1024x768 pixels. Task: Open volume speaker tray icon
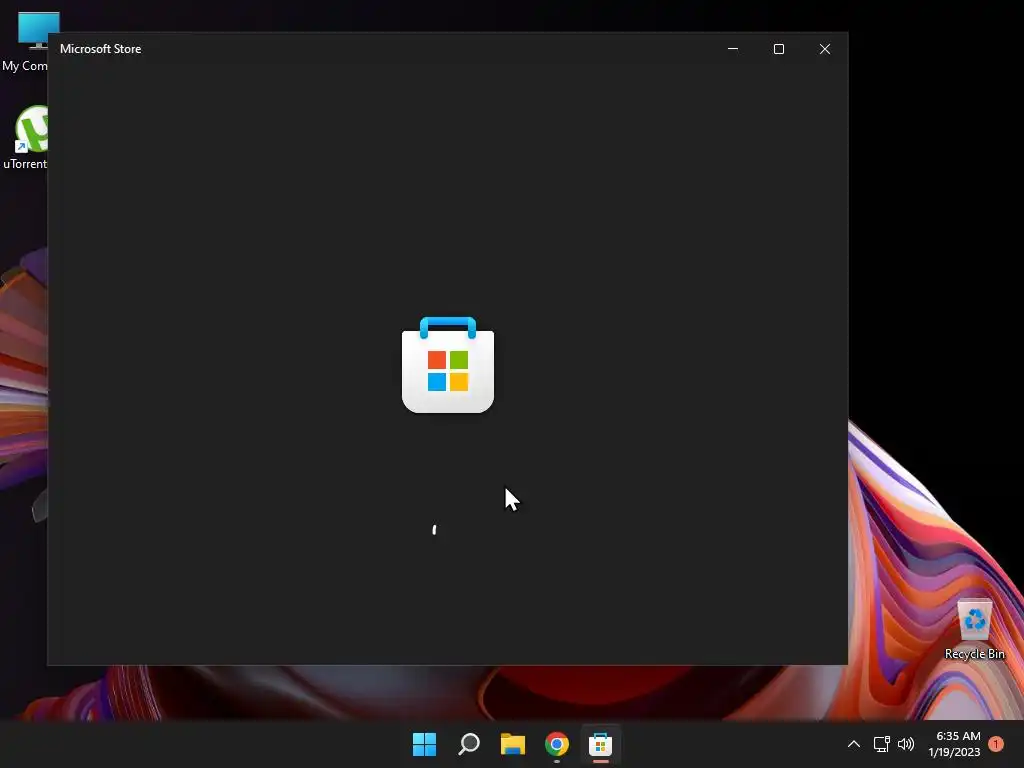tap(906, 744)
